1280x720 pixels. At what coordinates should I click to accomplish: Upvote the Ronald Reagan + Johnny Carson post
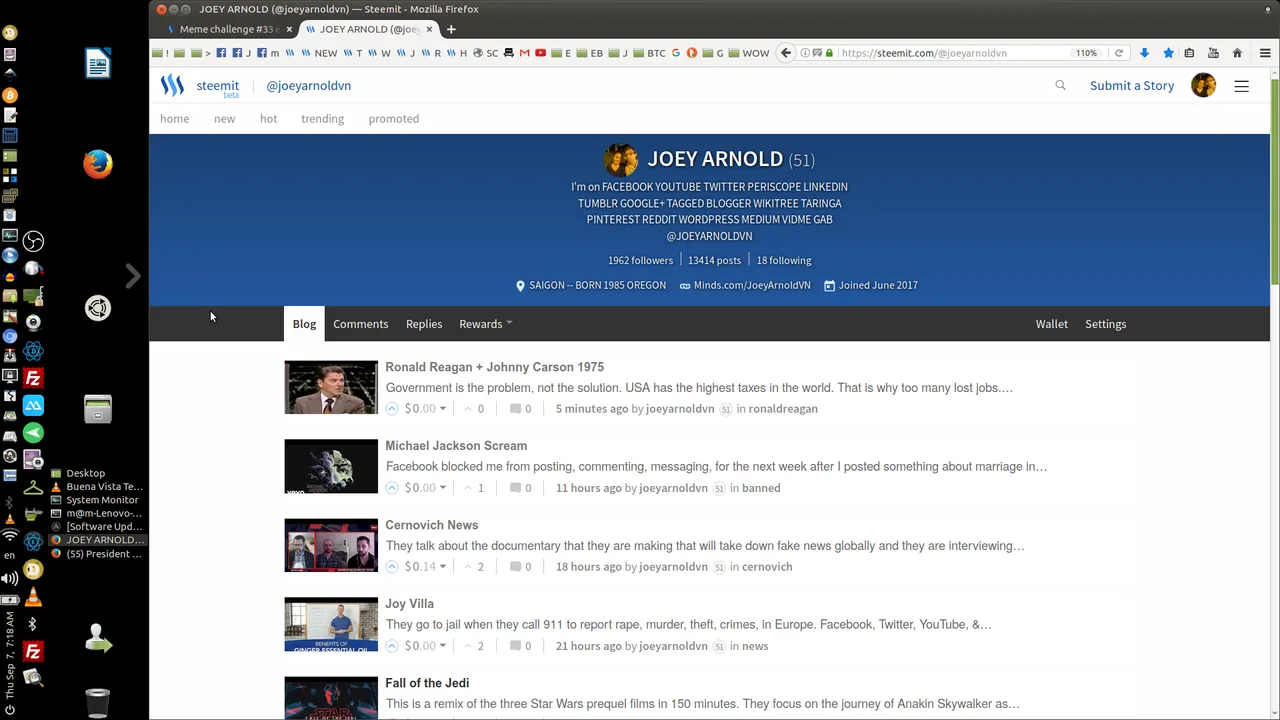[392, 408]
